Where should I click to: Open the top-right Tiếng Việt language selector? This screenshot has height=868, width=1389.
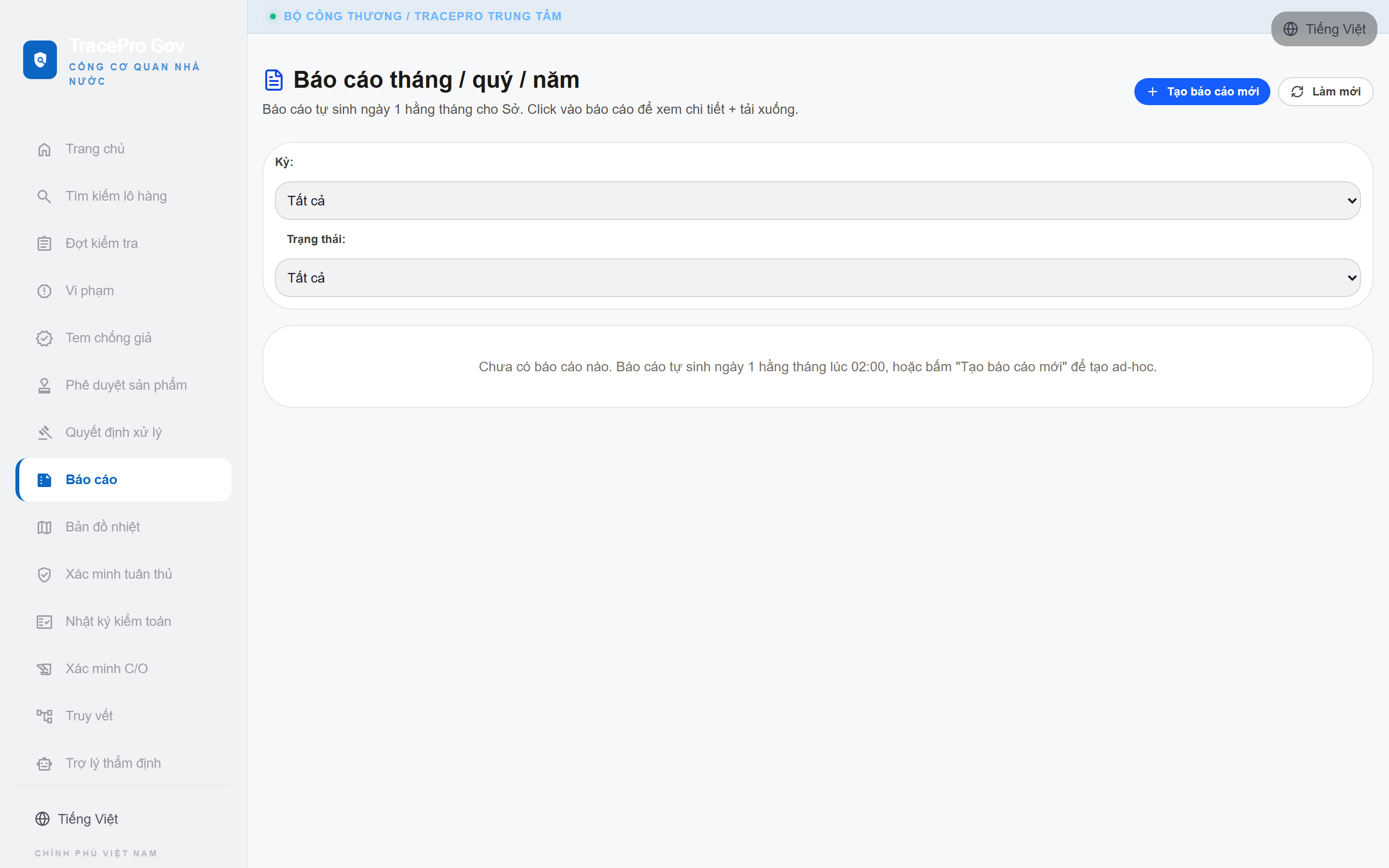[1323, 29]
